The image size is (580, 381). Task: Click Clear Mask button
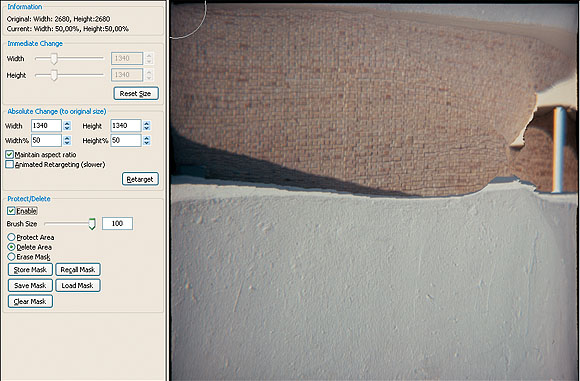coord(30,301)
